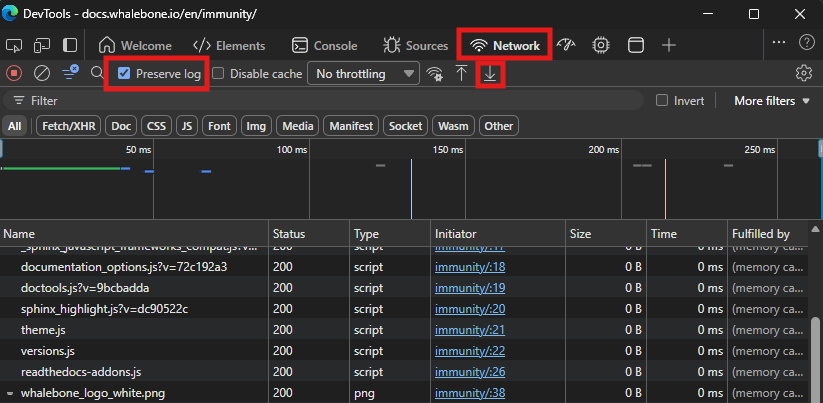Filter requests by Img
This screenshot has height=403, width=823.
256,126
